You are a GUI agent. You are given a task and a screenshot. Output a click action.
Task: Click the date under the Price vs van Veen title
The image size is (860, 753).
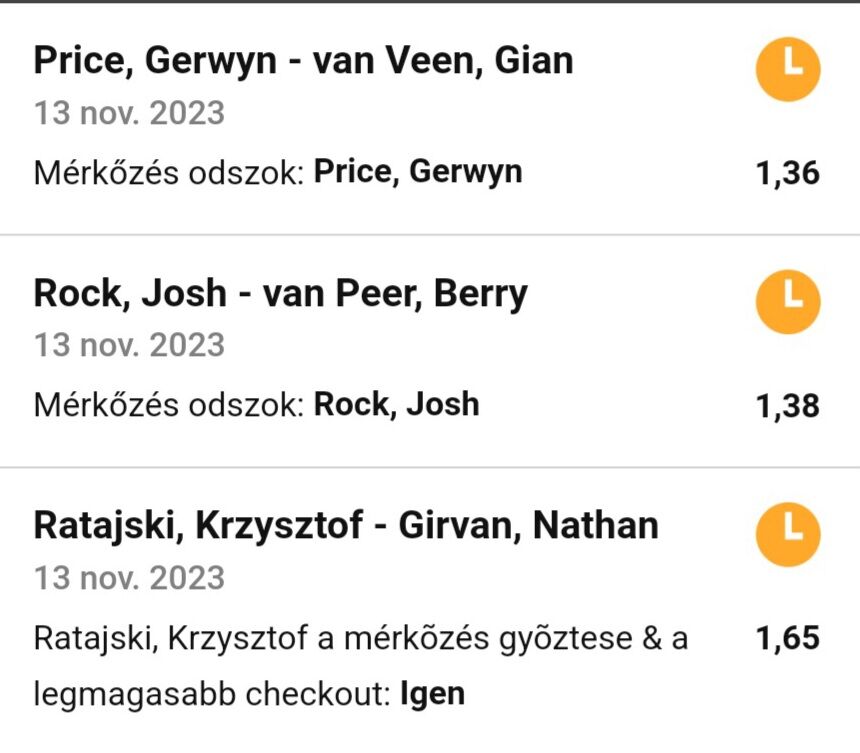pos(130,113)
